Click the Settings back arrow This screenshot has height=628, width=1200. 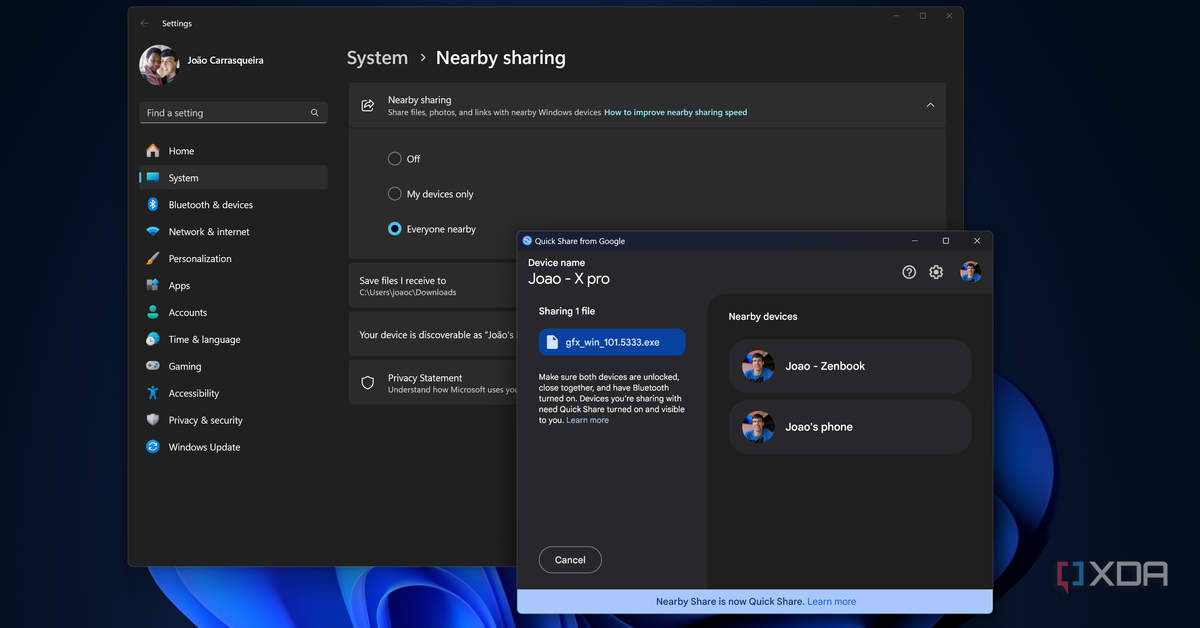145,23
